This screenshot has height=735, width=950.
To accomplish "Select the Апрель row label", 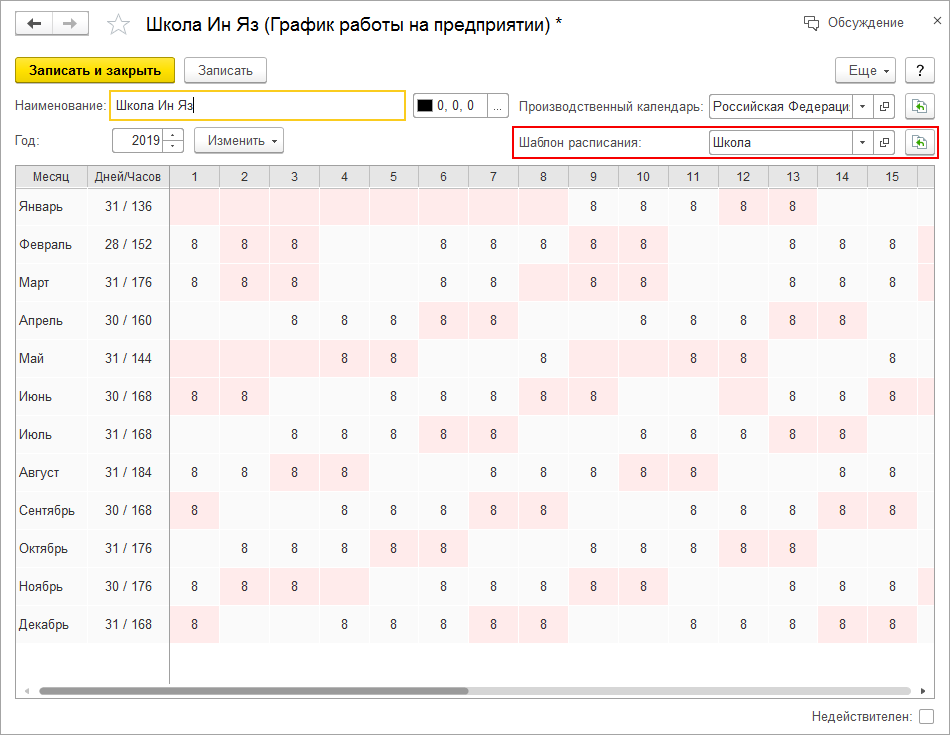I will point(41,321).
